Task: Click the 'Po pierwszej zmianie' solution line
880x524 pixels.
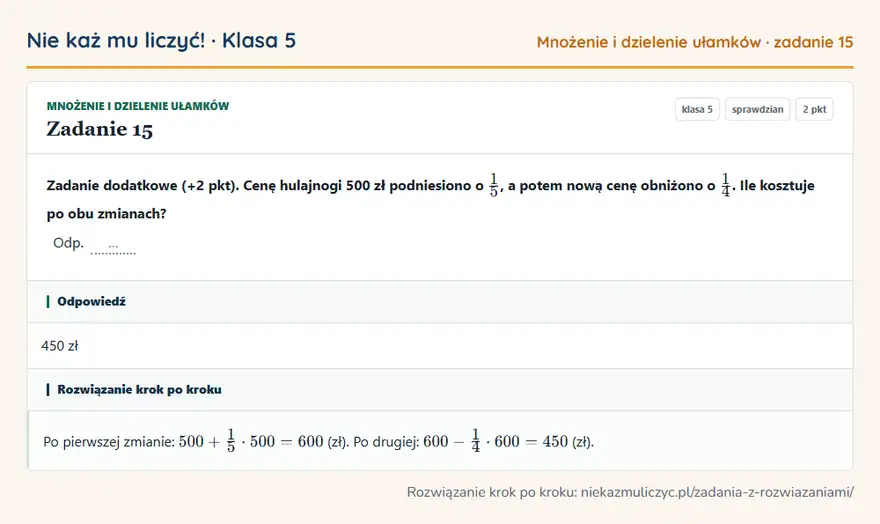Action: point(318,442)
